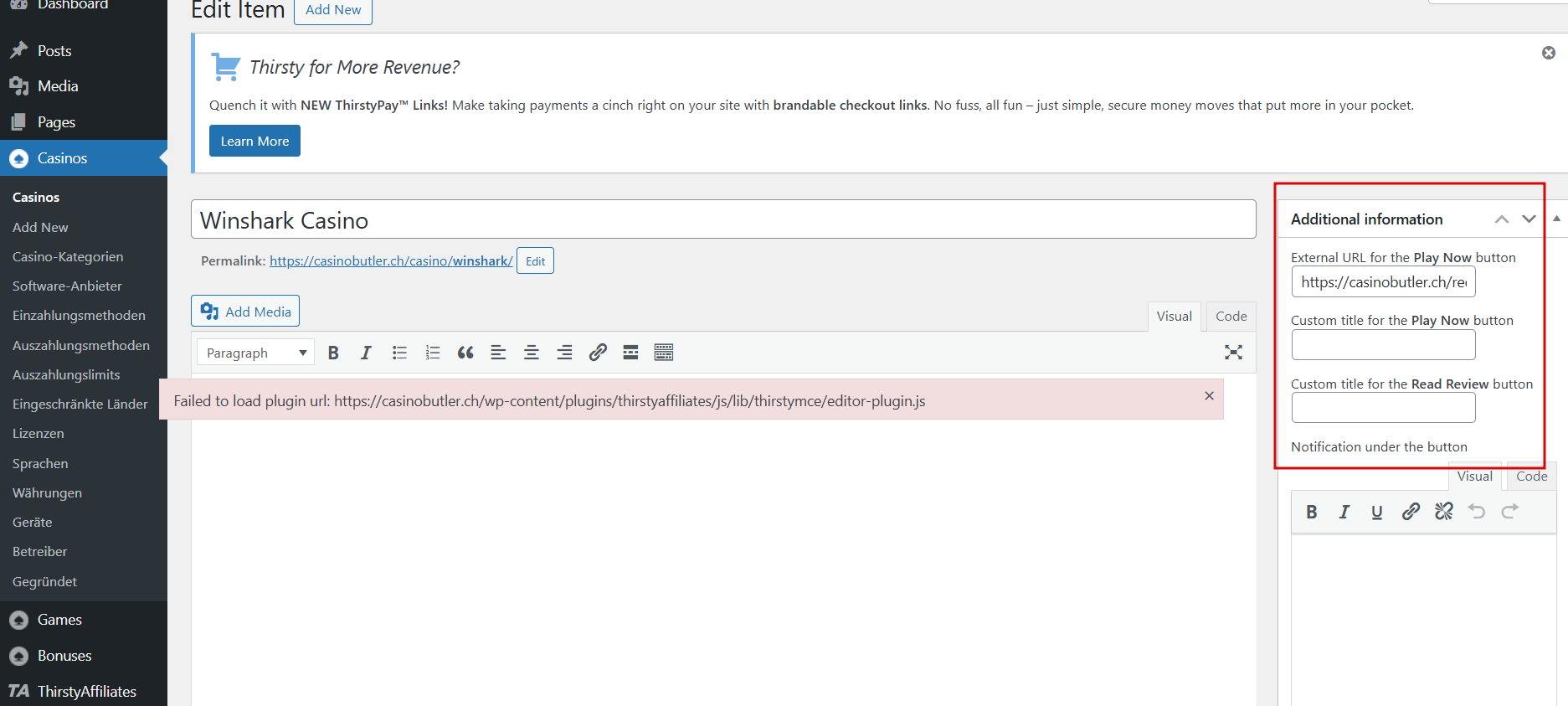Dismiss the ThirstyPay promo notice
The image size is (1568, 706).
(1549, 53)
